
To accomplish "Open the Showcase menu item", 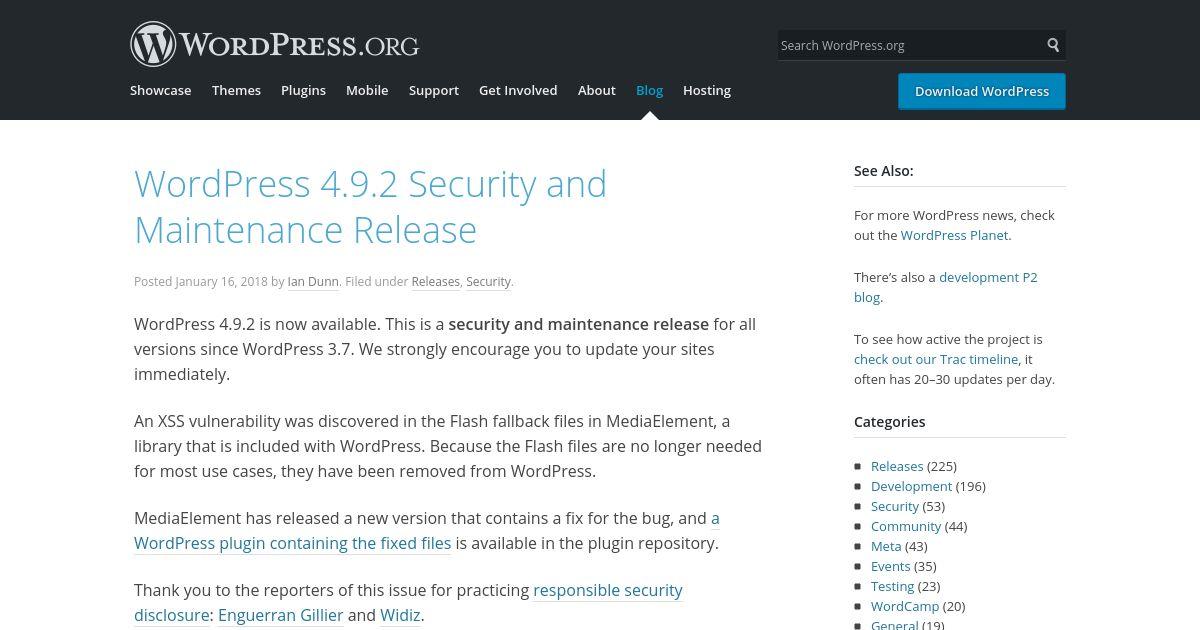I will click(160, 90).
